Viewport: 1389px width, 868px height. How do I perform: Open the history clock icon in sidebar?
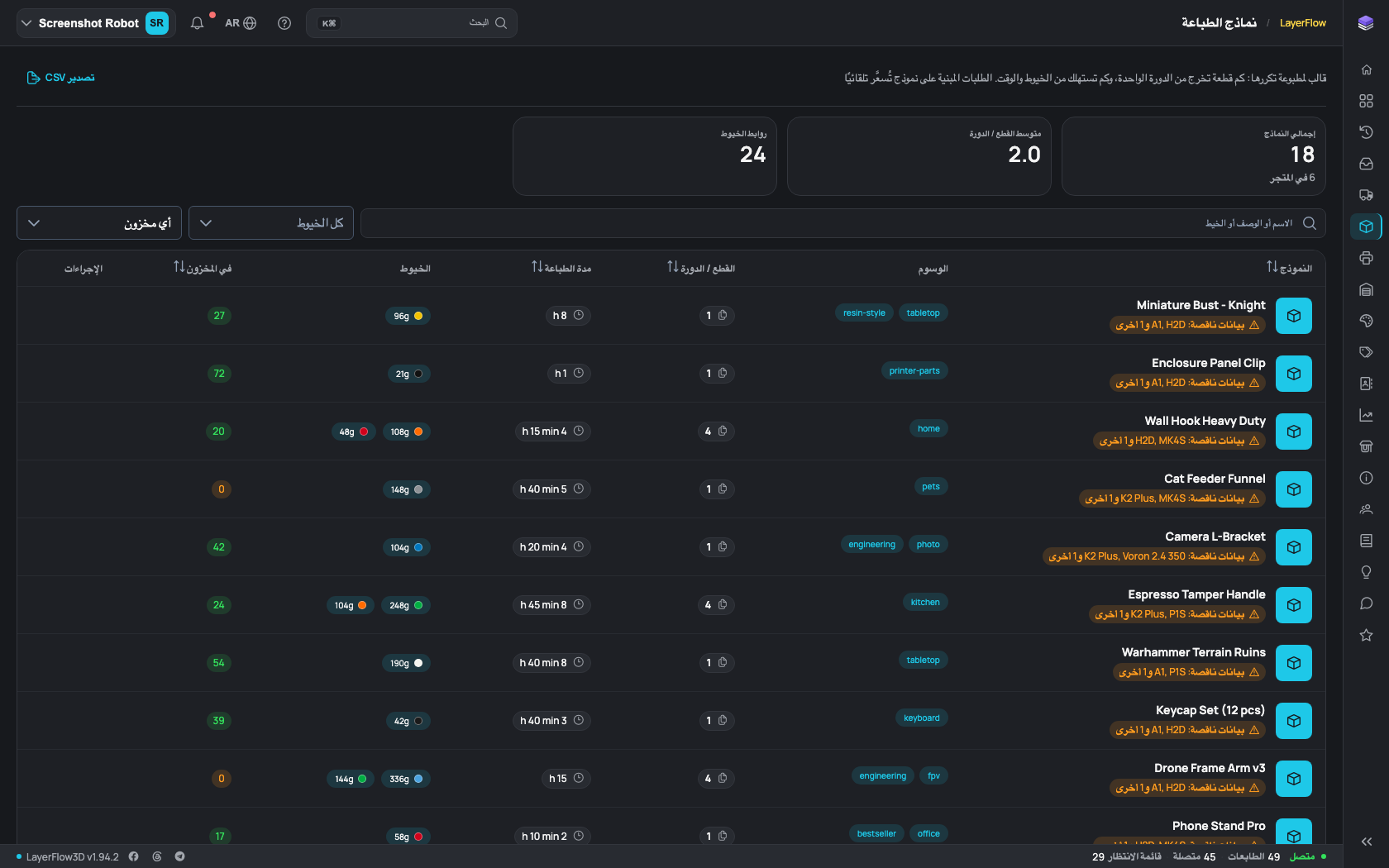1366,132
